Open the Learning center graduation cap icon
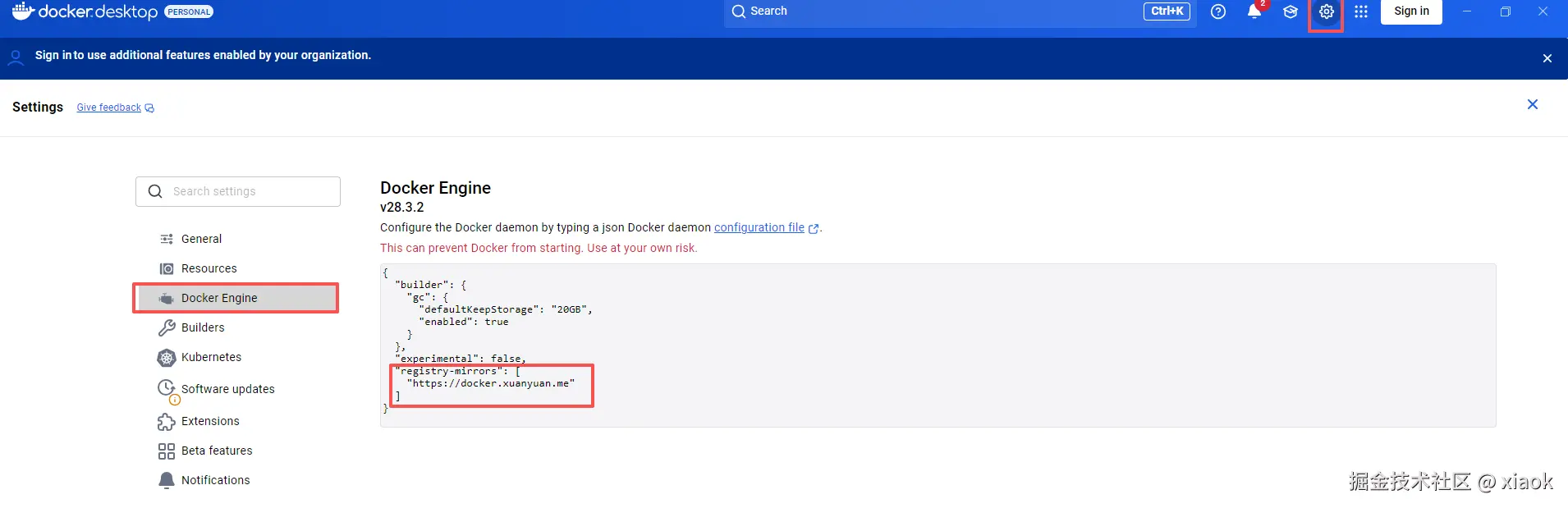 (1291, 11)
